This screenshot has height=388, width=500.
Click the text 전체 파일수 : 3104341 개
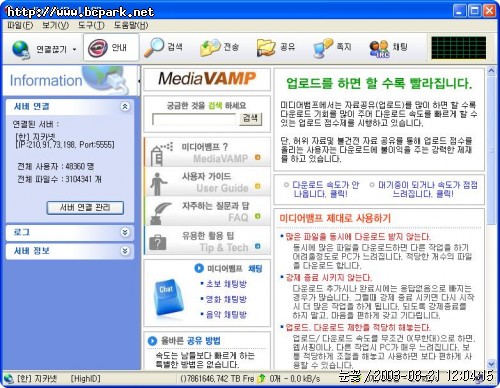point(59,179)
